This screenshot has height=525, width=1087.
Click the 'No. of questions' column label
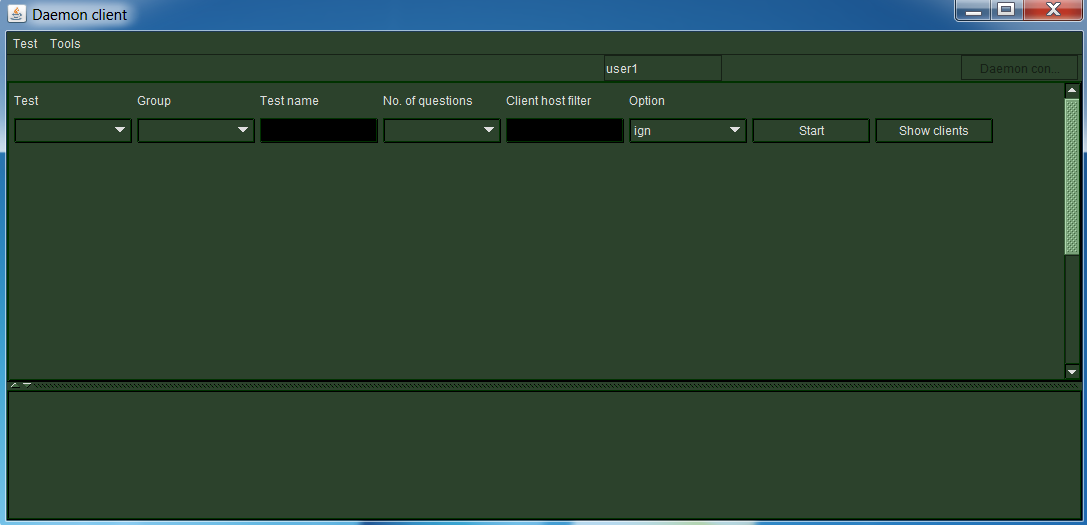point(428,101)
